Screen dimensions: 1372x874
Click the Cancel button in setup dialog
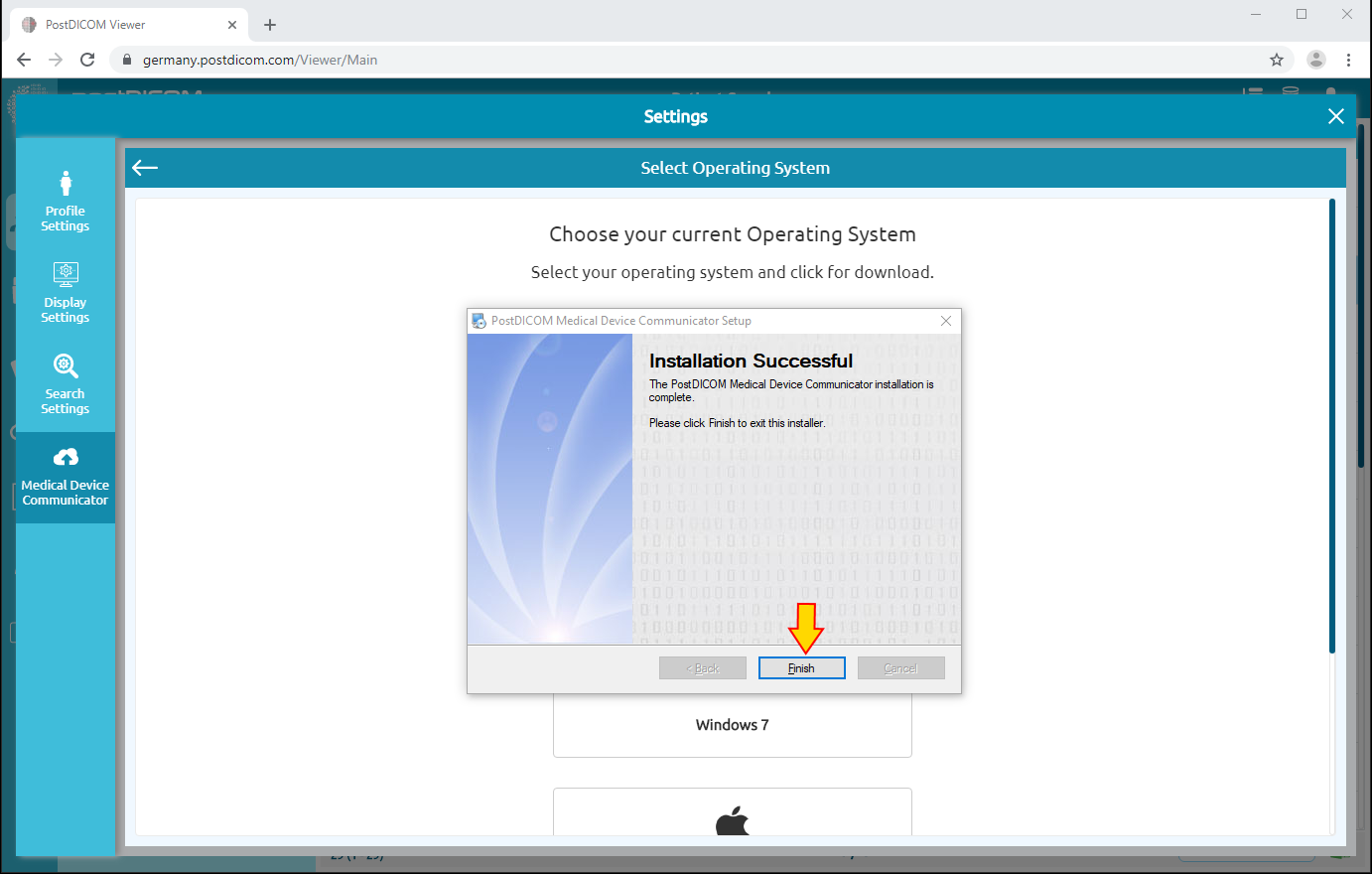pos(900,668)
